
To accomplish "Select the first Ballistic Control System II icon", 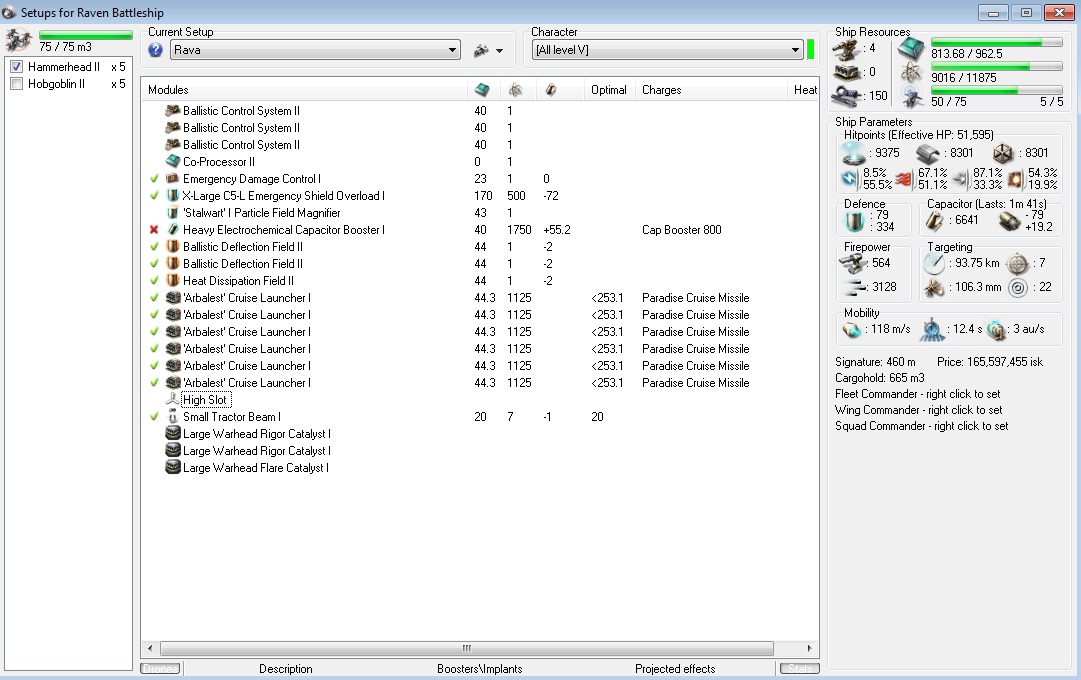I will (x=173, y=110).
